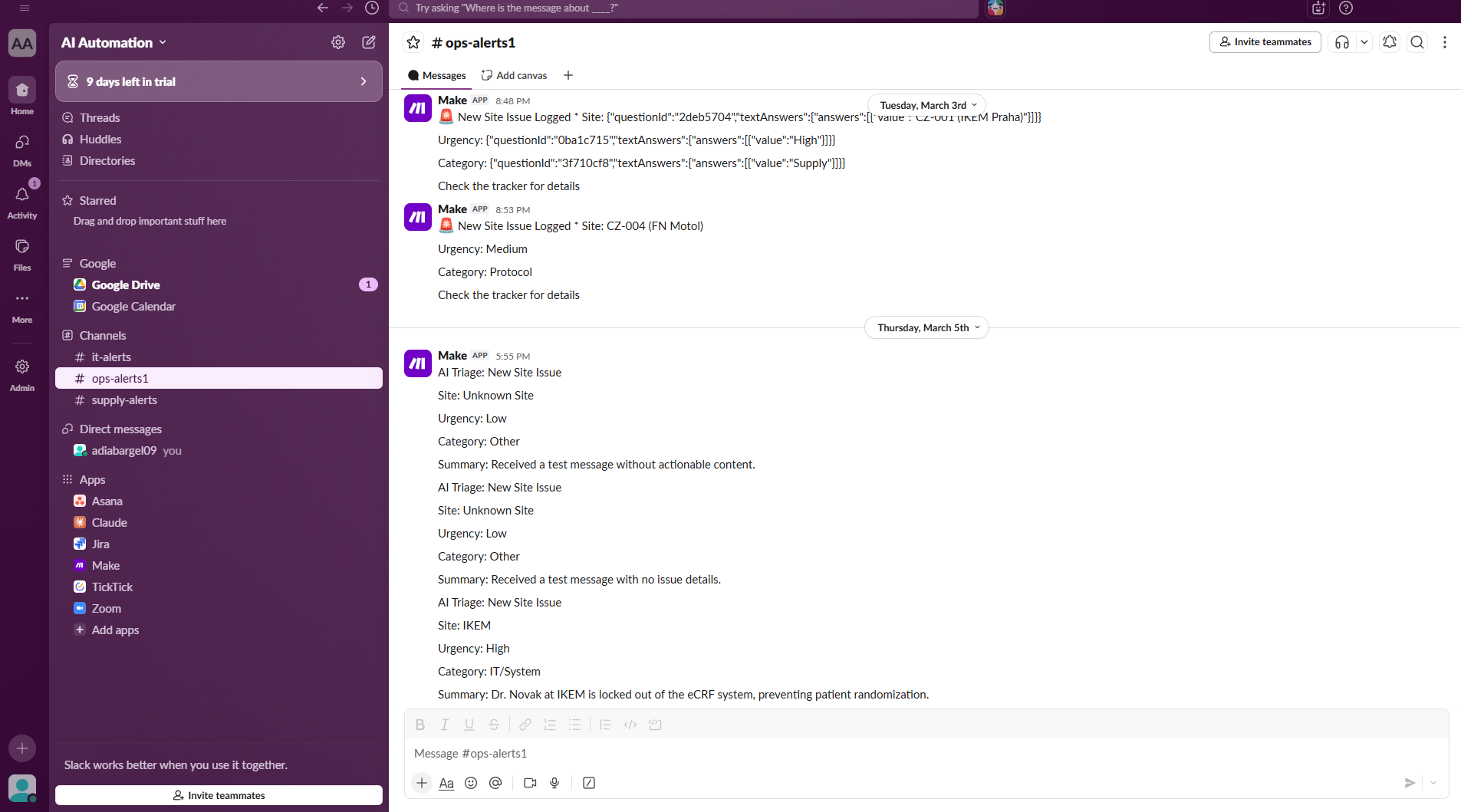Toggle italic formatting in composer
Image resolution: width=1461 pixels, height=812 pixels.
(444, 725)
